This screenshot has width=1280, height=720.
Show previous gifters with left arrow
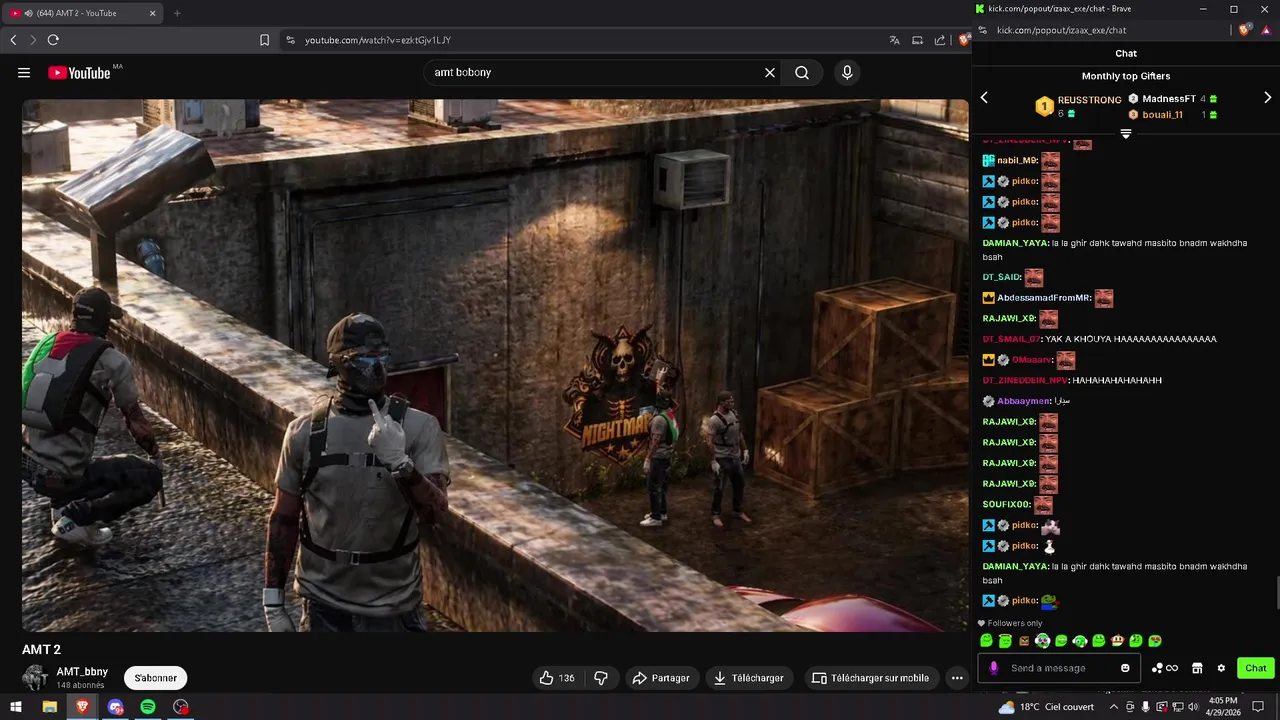click(x=984, y=98)
